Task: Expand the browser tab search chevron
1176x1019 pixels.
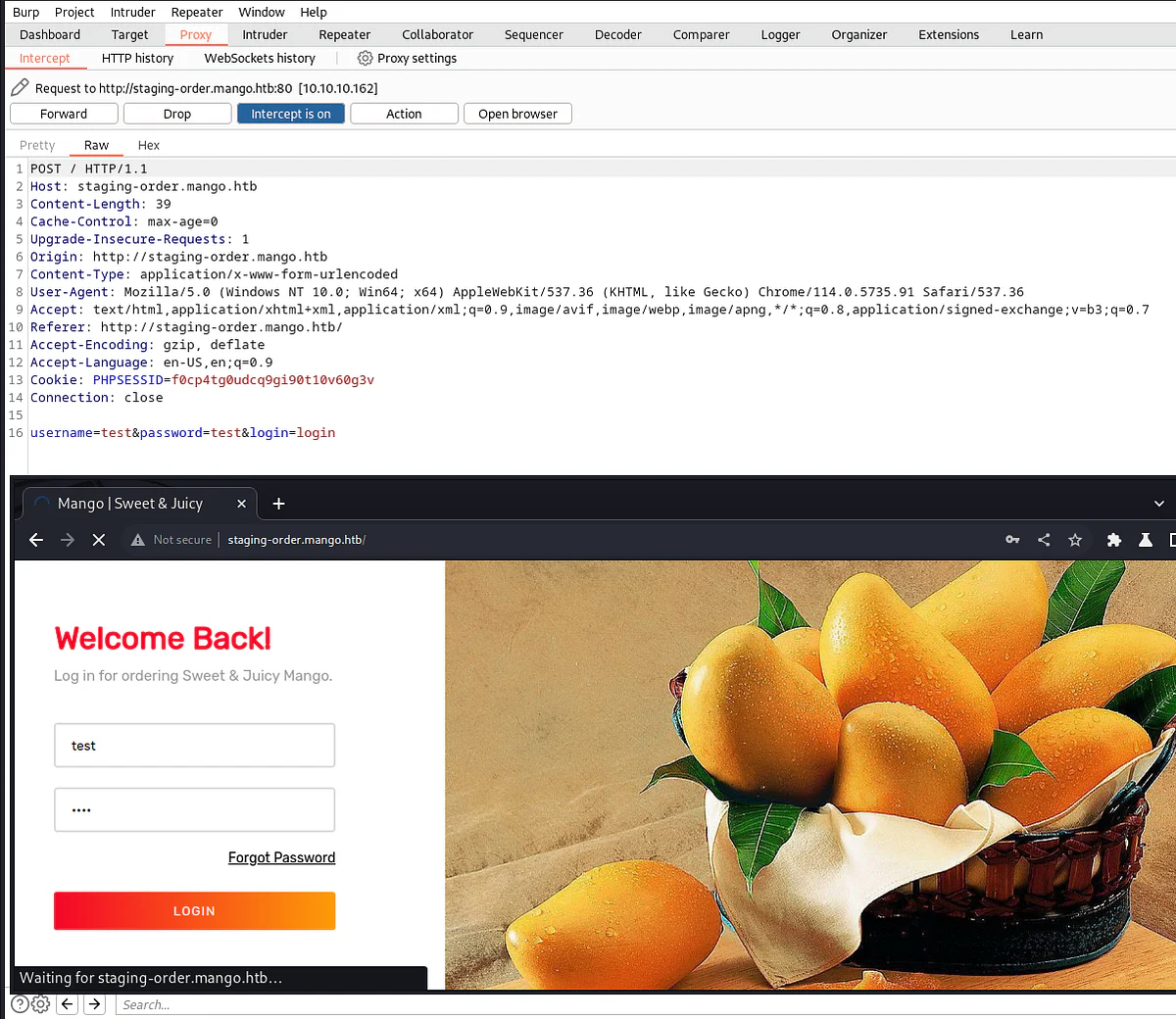Action: (x=1159, y=504)
